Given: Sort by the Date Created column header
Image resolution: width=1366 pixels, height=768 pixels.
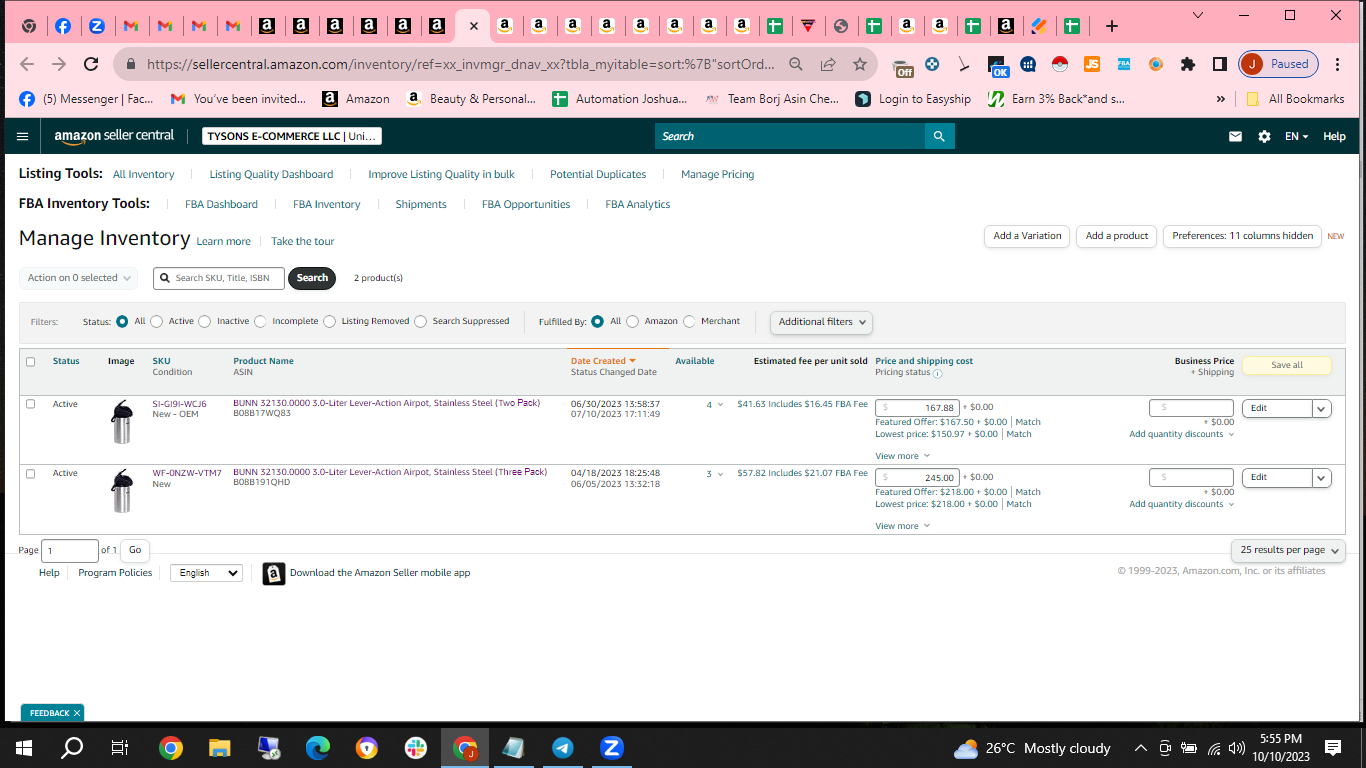Looking at the screenshot, I should [x=603, y=361].
